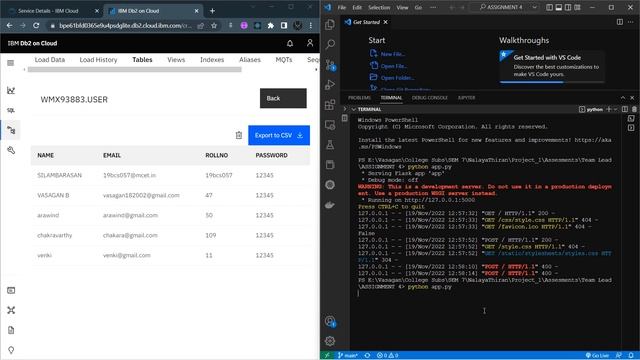The image size is (640, 360).
Task: Open new Chrome tab plus button
Action: tap(212, 11)
